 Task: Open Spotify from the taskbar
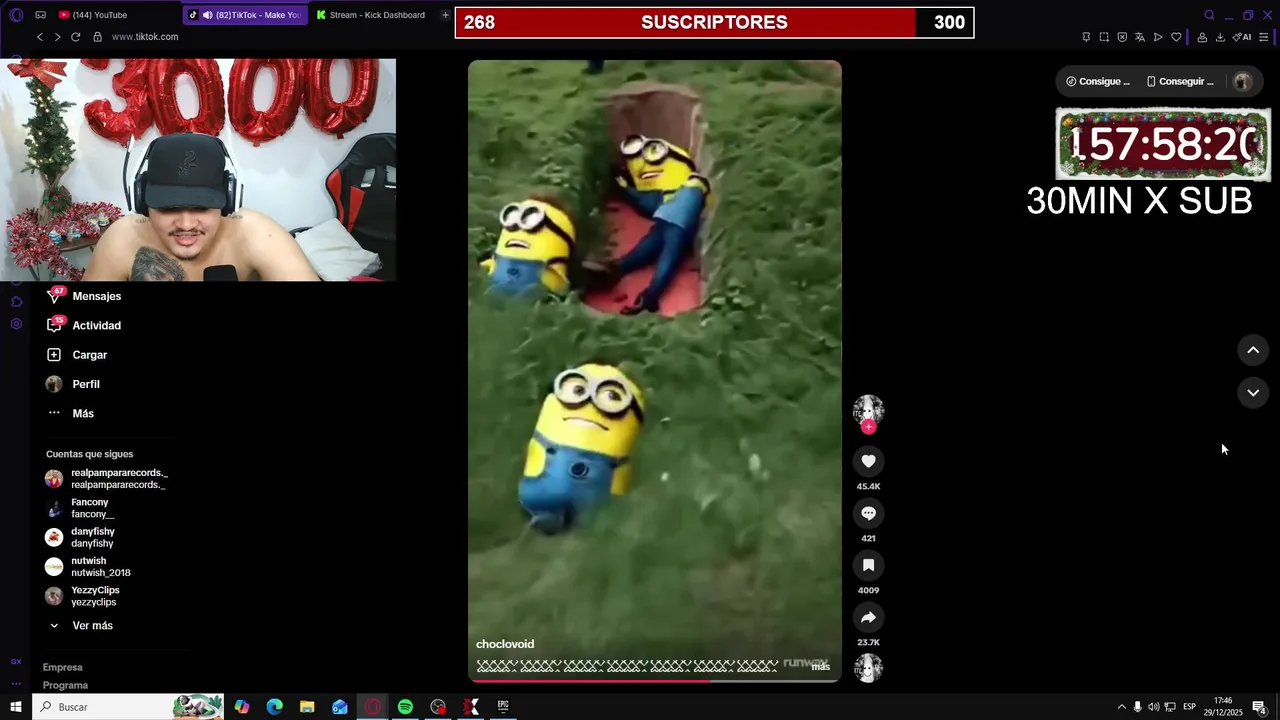pyautogui.click(x=405, y=707)
